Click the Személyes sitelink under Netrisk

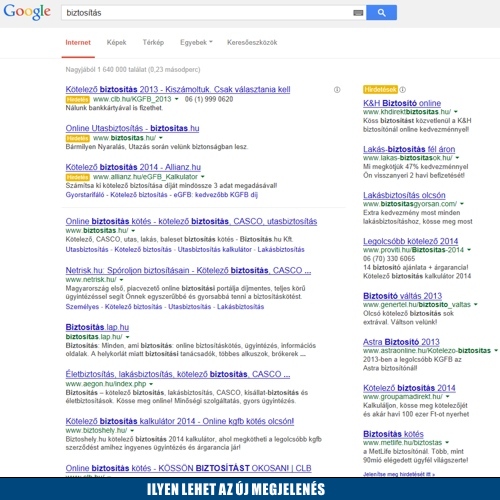point(82,307)
